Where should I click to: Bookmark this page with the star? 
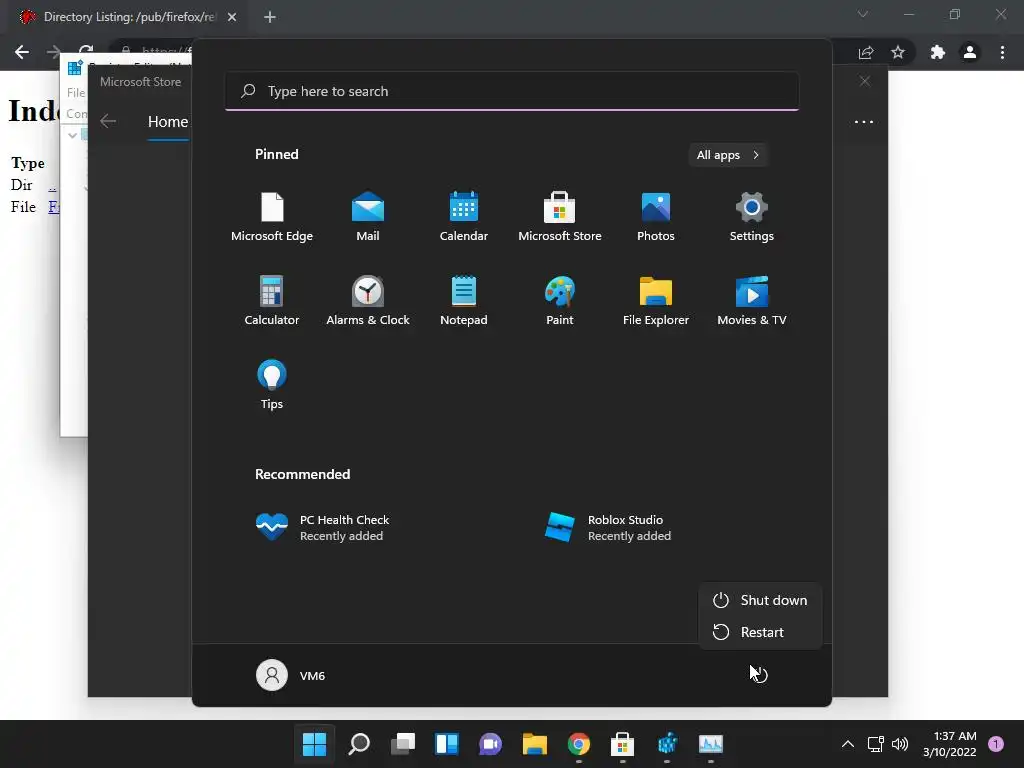pyautogui.click(x=898, y=52)
